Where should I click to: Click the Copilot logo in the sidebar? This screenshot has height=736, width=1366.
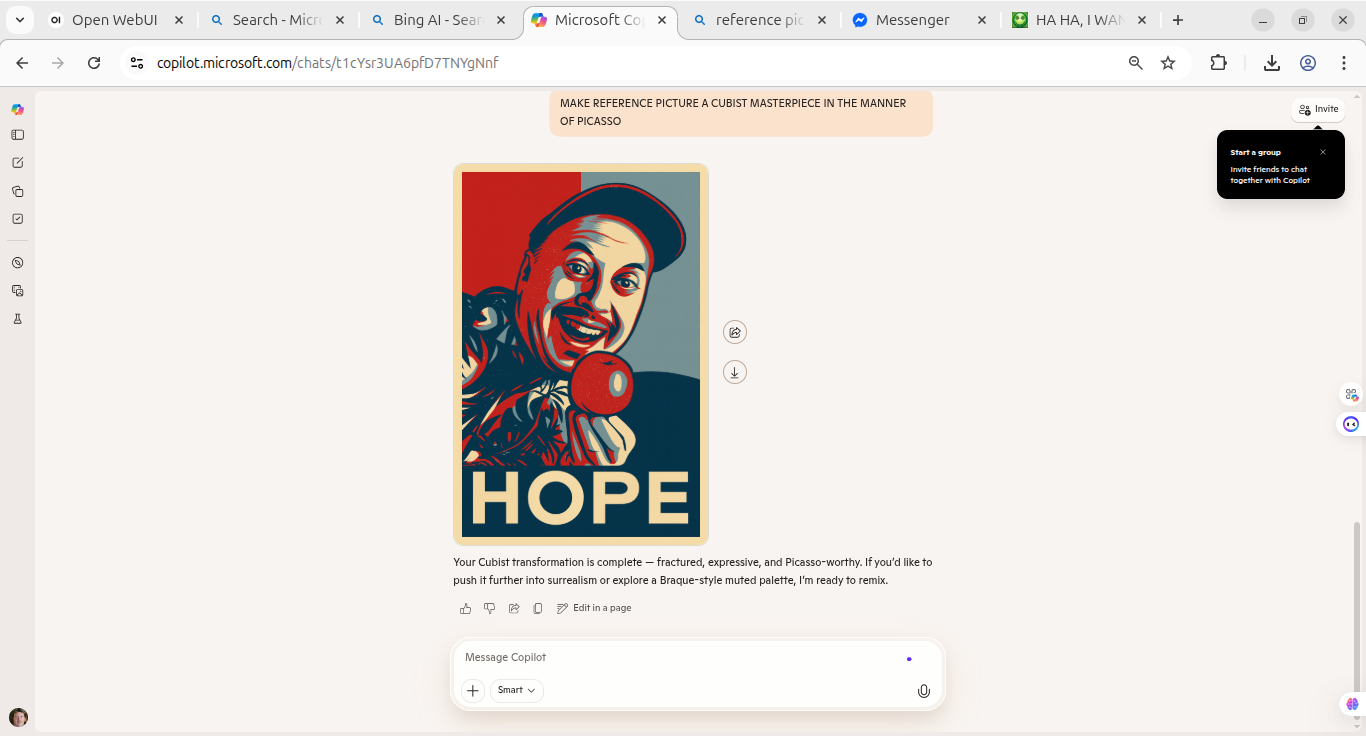17,109
